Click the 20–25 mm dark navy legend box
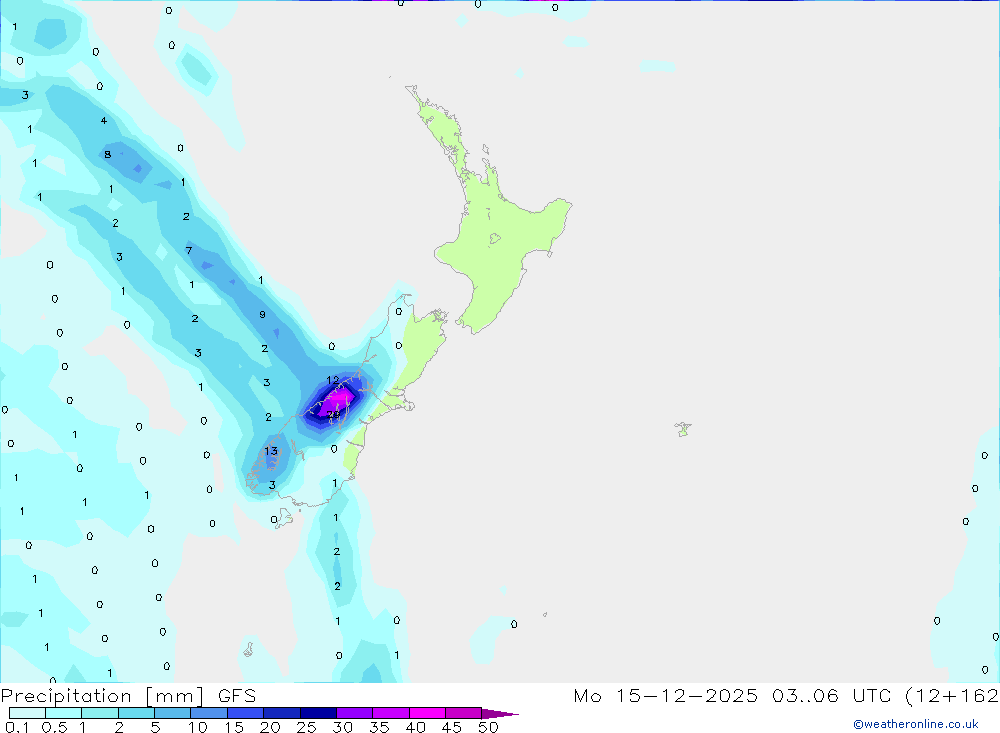 [282, 713]
